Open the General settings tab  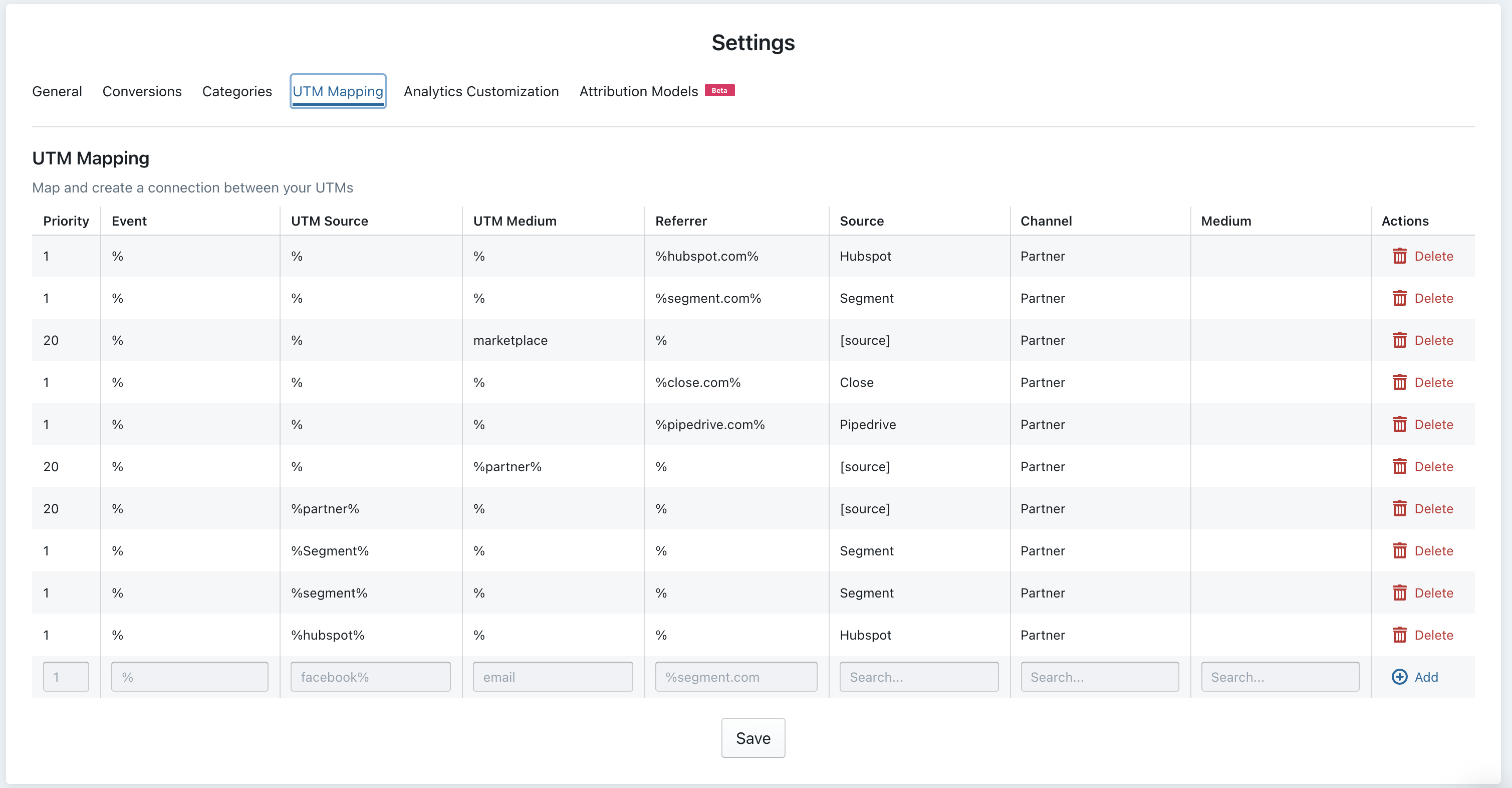(x=57, y=92)
